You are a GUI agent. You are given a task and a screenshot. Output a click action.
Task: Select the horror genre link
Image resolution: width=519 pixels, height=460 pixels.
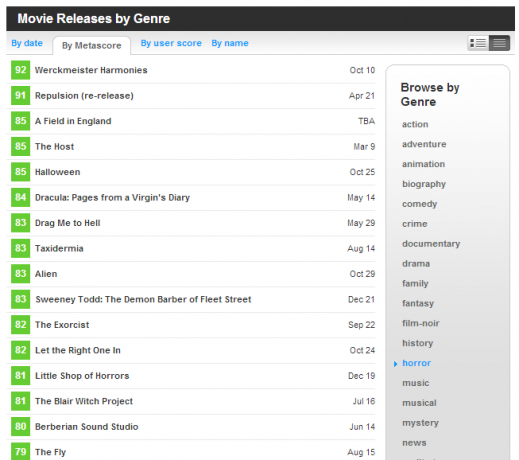point(416,363)
